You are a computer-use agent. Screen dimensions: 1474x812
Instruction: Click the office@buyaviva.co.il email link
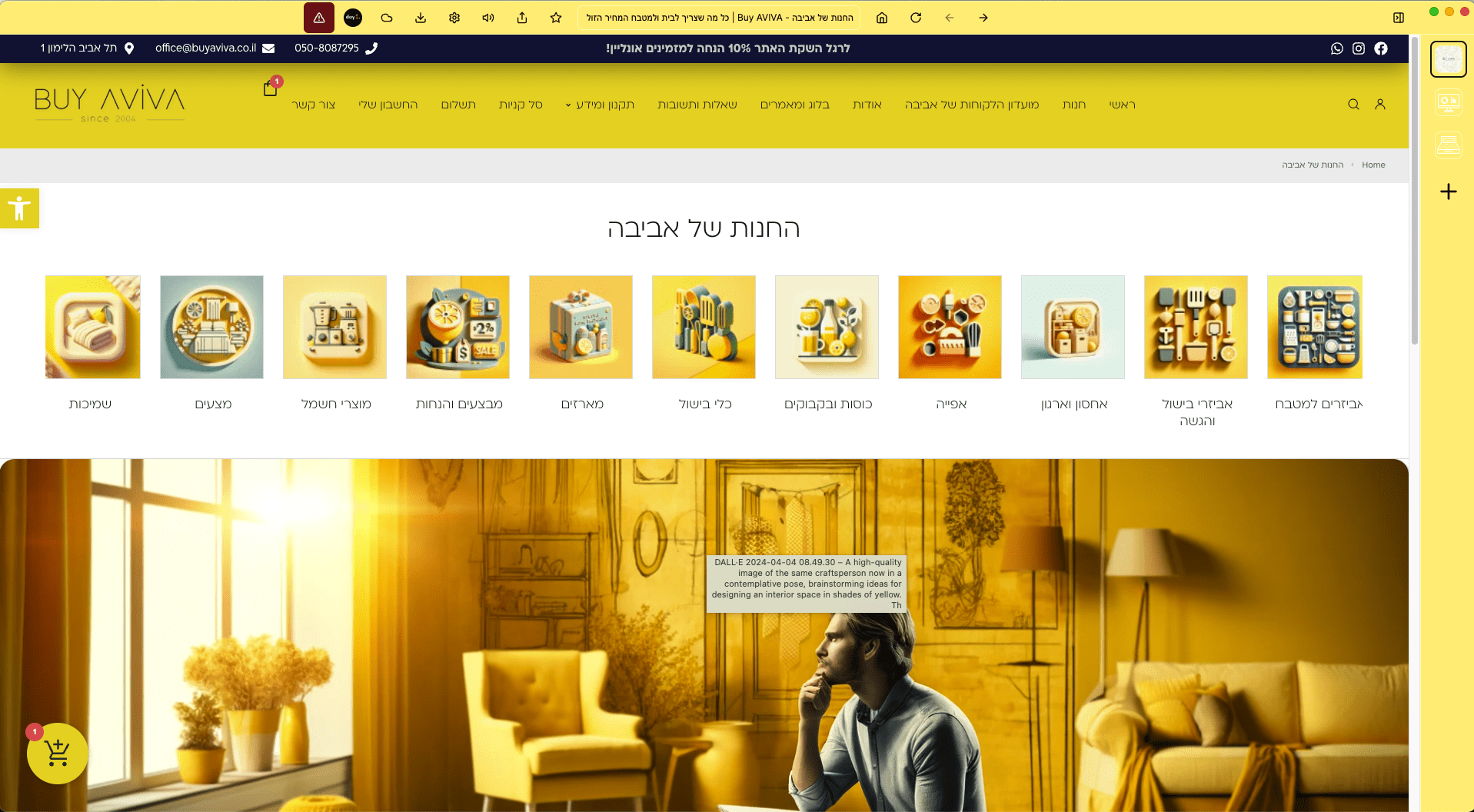pyautogui.click(x=205, y=48)
